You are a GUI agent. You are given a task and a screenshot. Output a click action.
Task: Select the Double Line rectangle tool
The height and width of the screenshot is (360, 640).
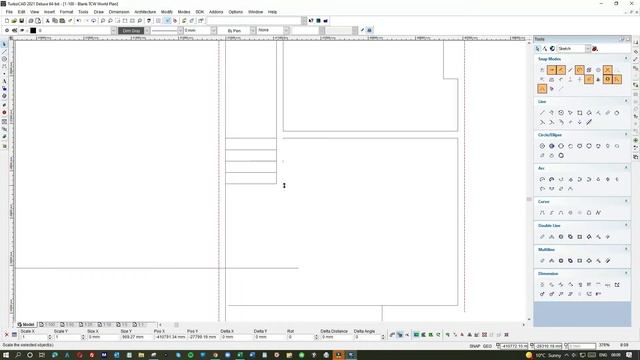coord(580,237)
